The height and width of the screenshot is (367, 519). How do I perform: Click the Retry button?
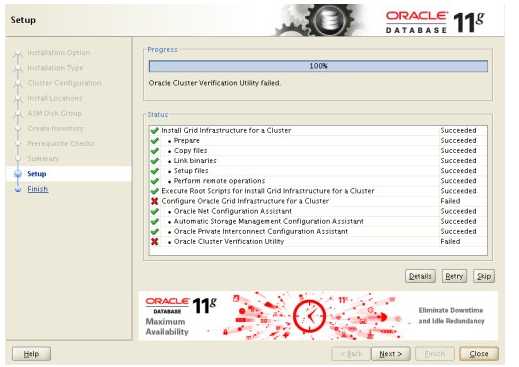pyautogui.click(x=454, y=276)
